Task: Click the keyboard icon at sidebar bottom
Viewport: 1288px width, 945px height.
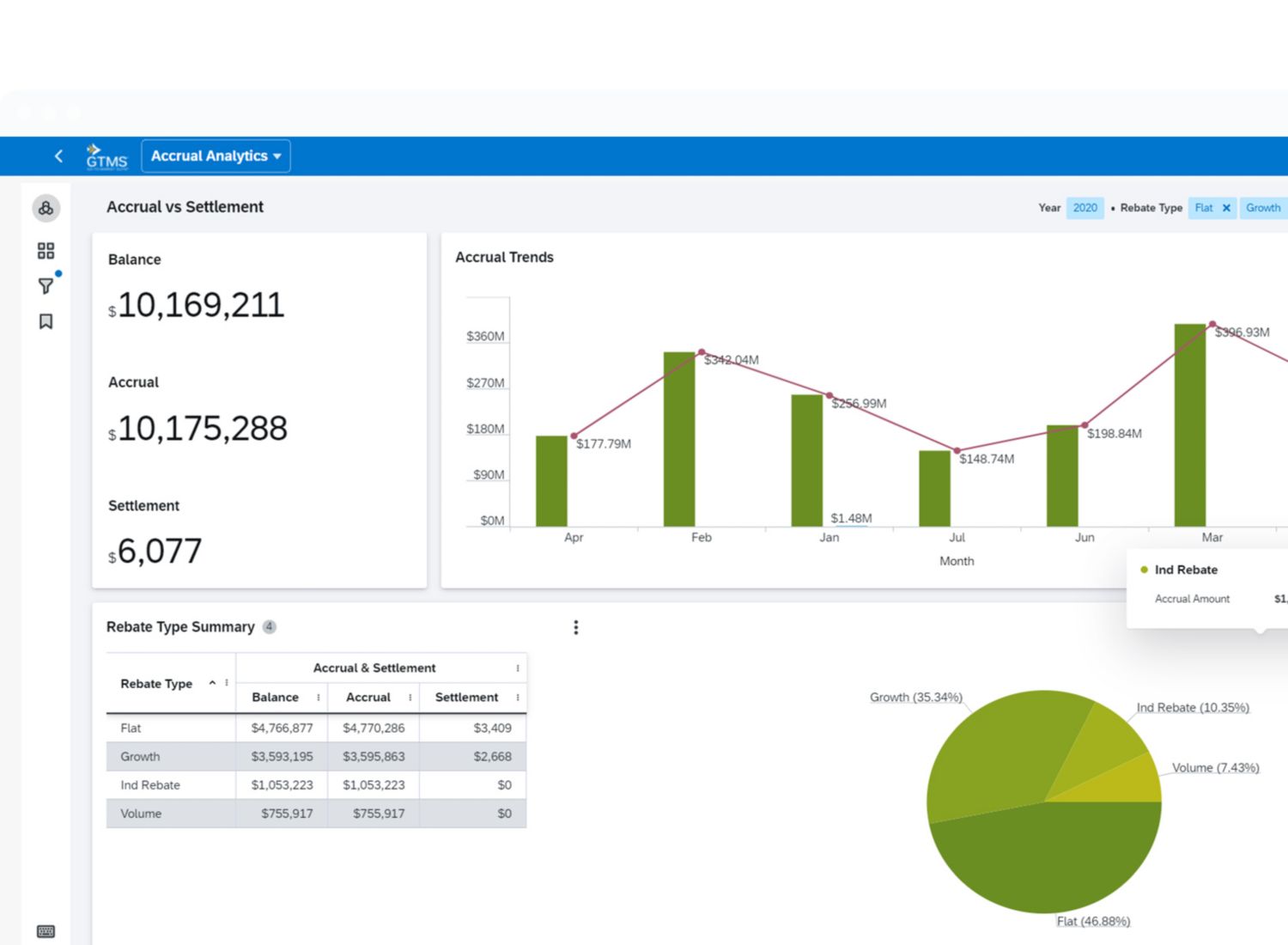Action: pyautogui.click(x=46, y=931)
